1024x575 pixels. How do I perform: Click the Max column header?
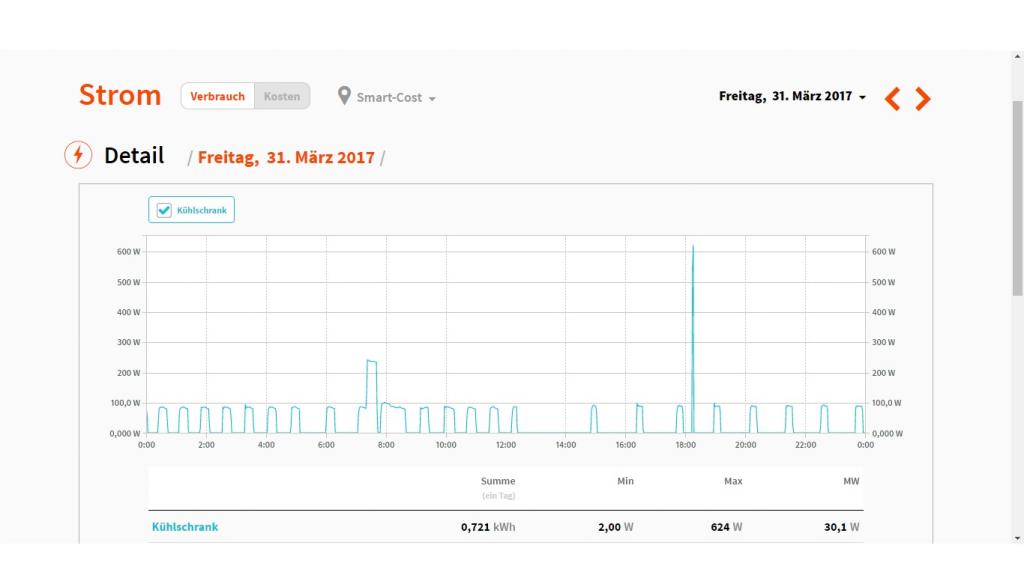click(733, 481)
